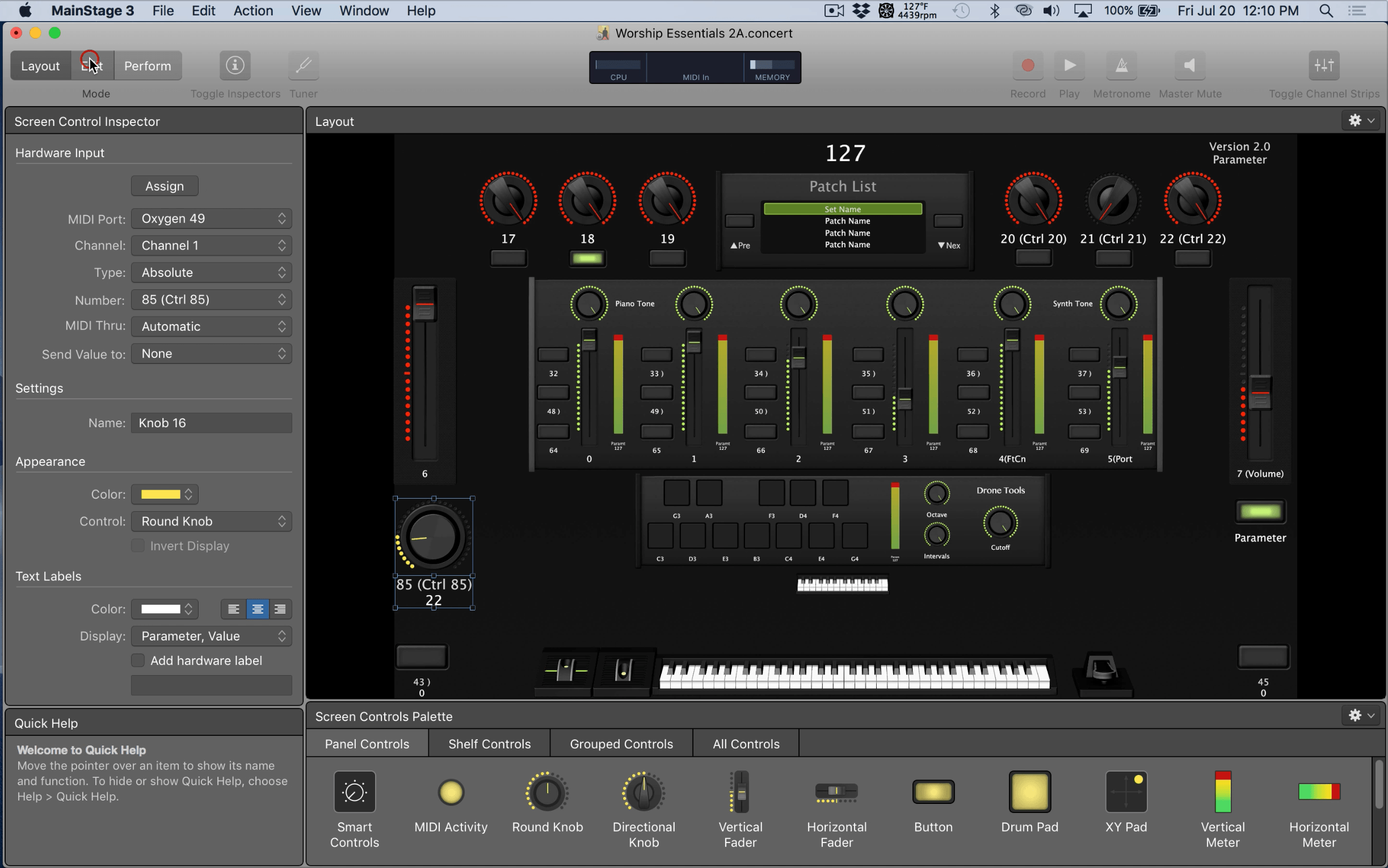
Task: Toggle Channel Strips mixer icon
Action: point(1324,65)
